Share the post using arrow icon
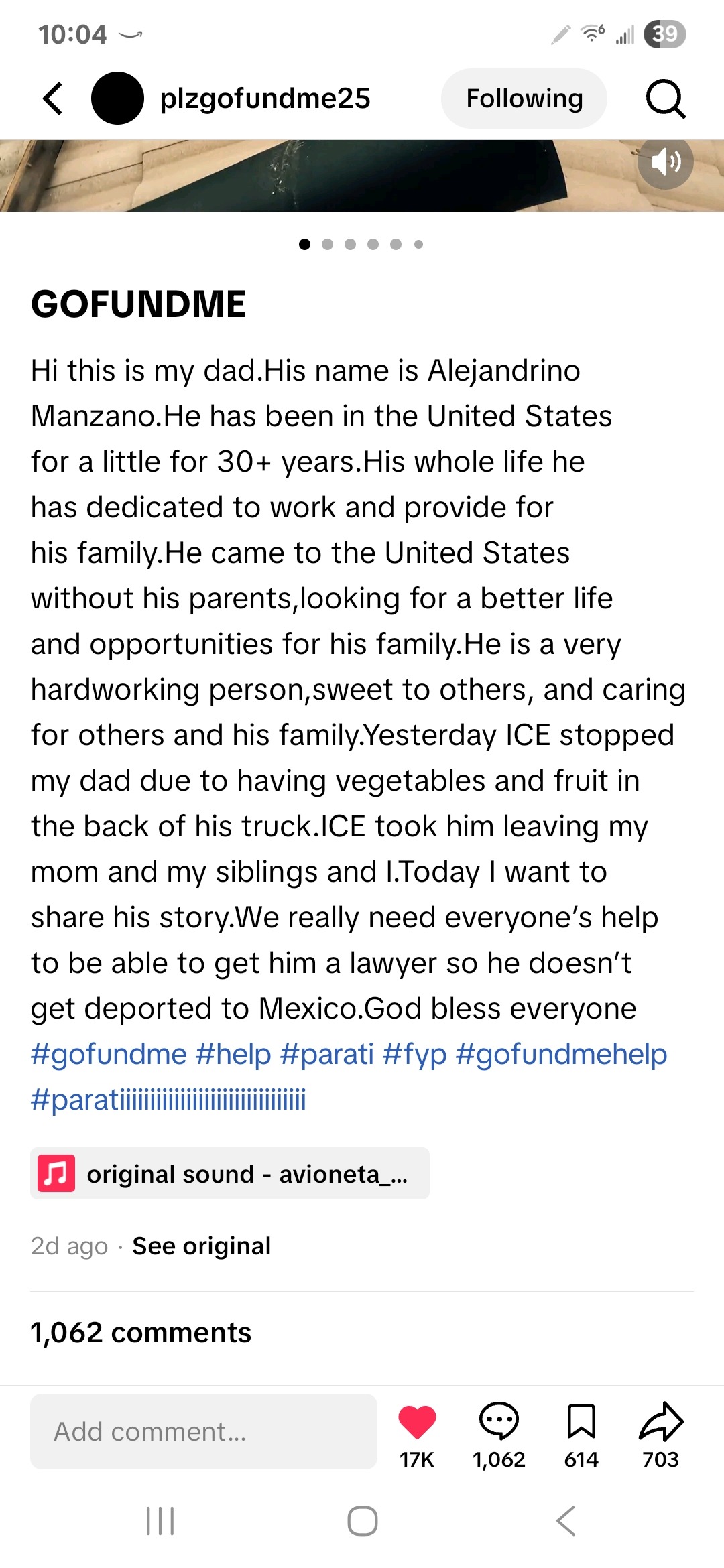724x1568 pixels. [x=661, y=1421]
